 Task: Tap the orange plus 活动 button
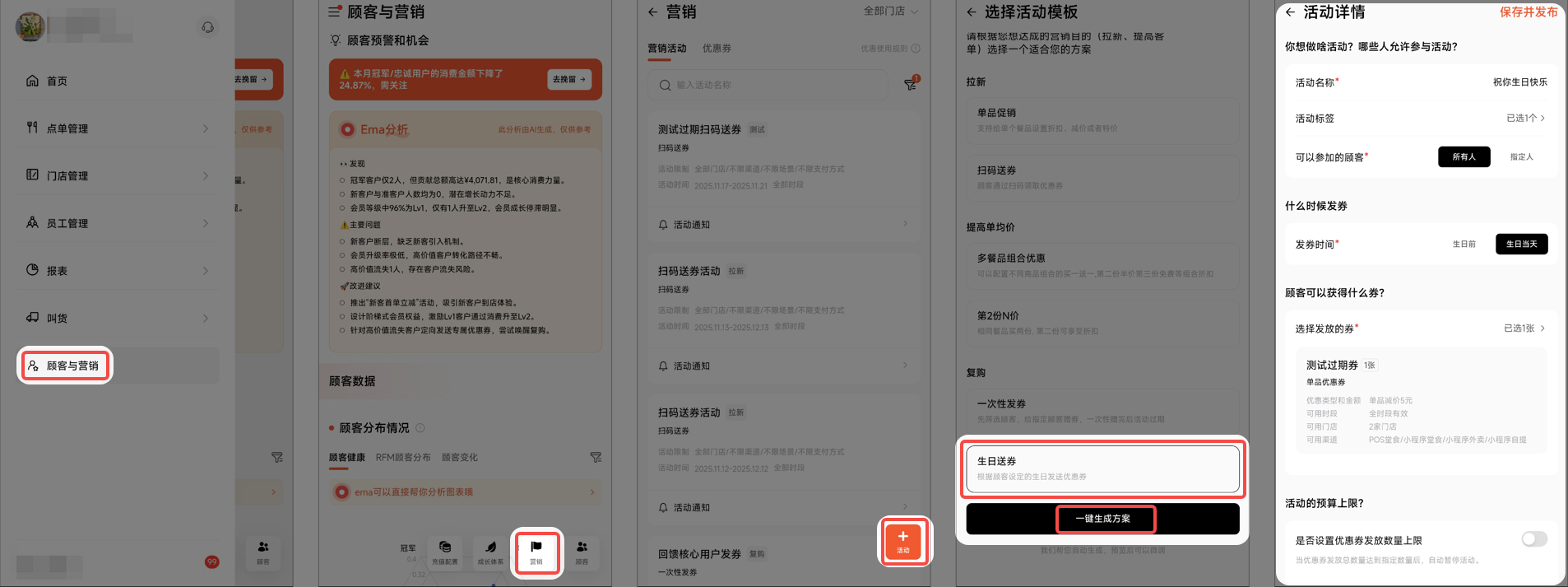903,541
